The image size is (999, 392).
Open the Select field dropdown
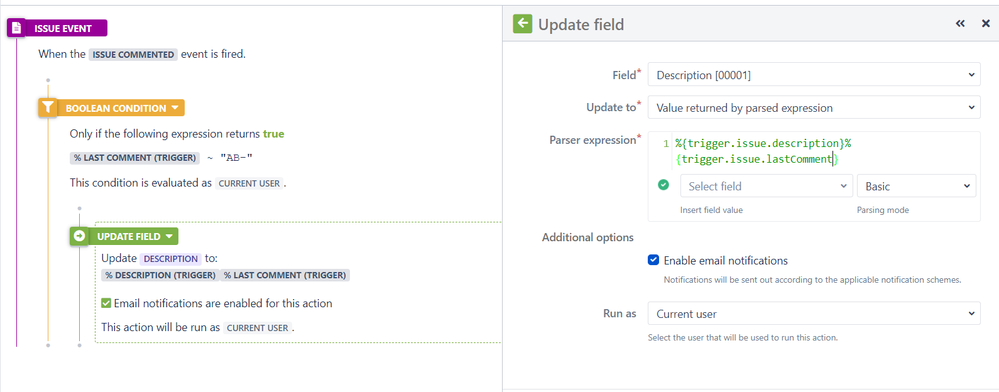766,187
